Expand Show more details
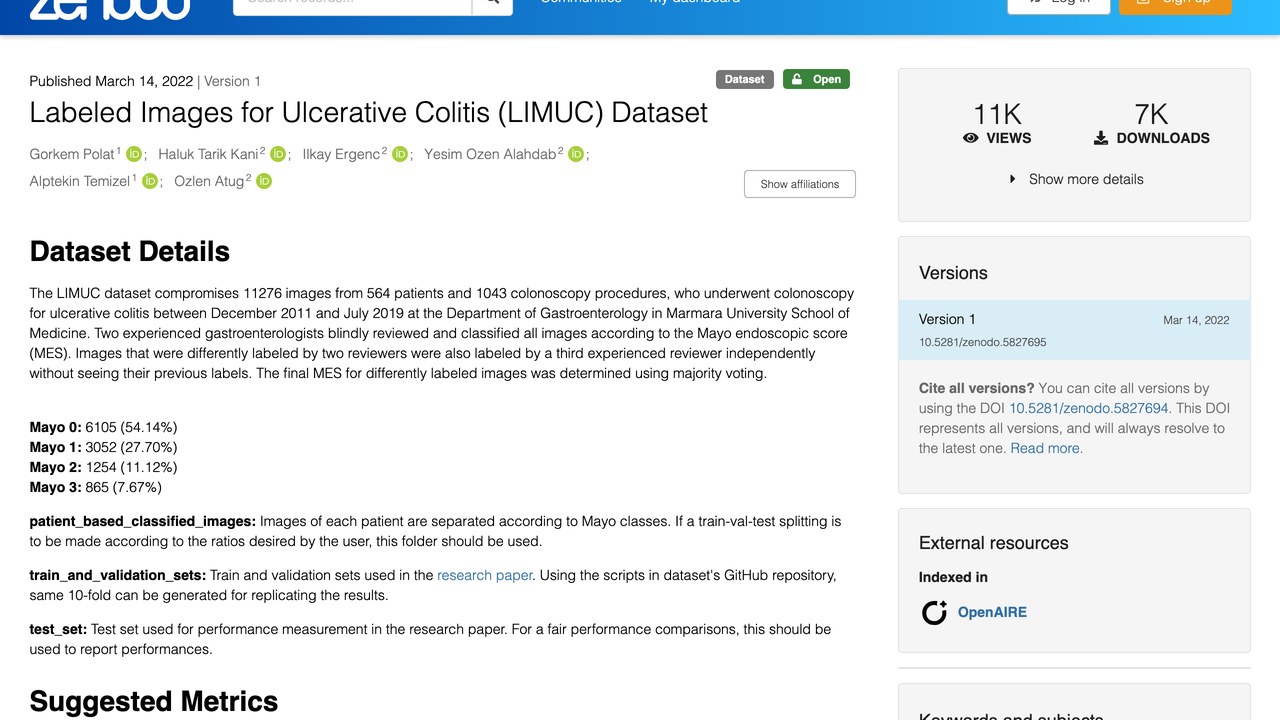Image resolution: width=1280 pixels, height=720 pixels. tap(1075, 179)
